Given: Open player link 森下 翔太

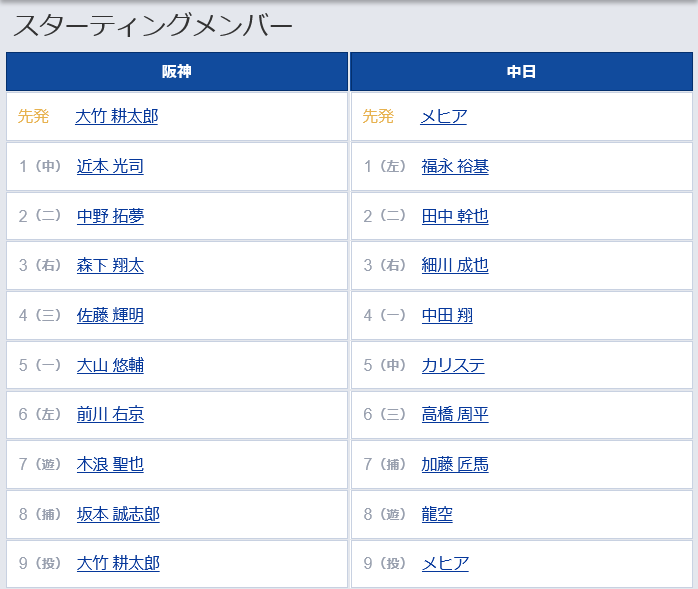Looking at the screenshot, I should tap(110, 265).
